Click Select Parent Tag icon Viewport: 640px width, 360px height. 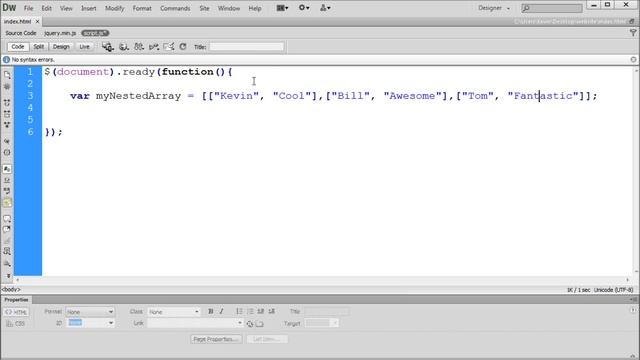7,141
